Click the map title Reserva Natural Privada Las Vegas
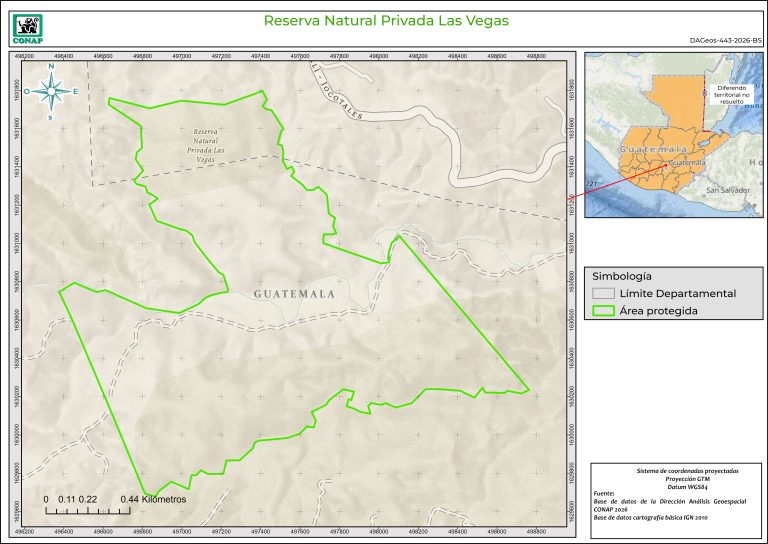 [x=385, y=20]
